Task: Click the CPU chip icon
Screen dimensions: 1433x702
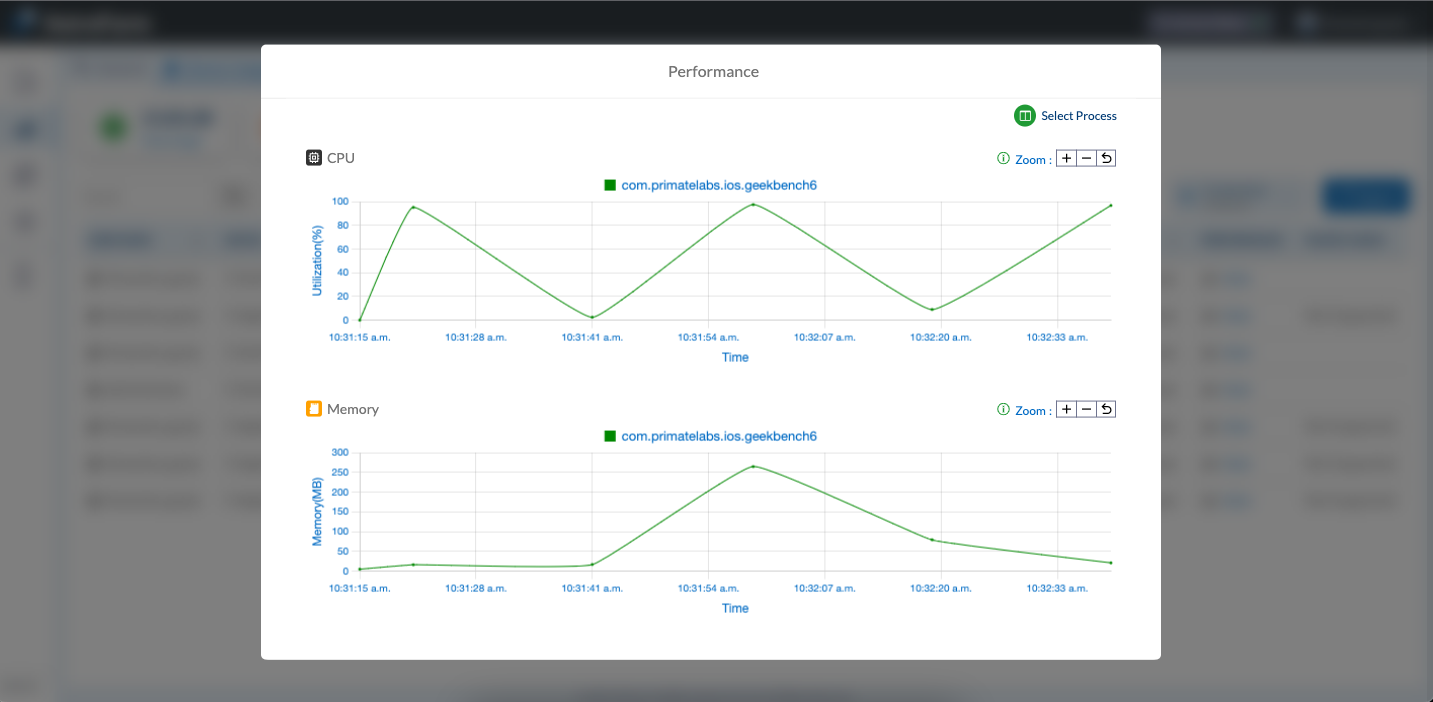Action: tap(314, 158)
